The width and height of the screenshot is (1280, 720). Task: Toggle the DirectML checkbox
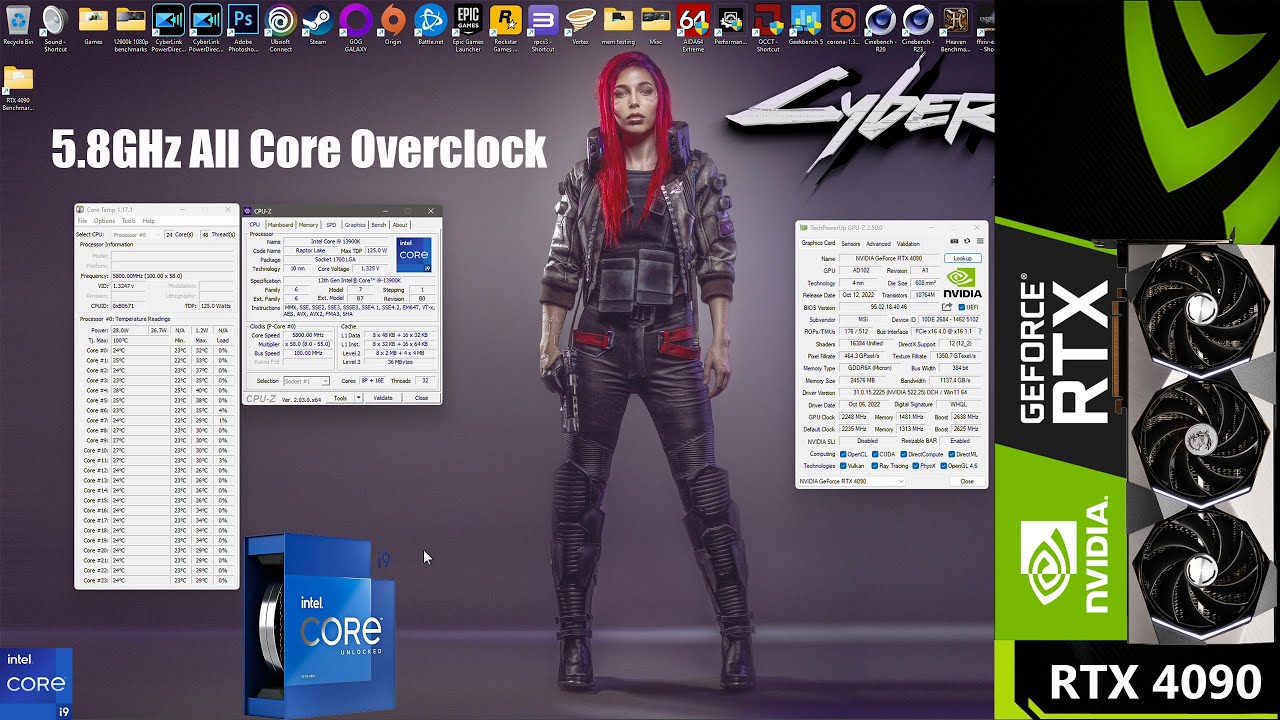(952, 454)
